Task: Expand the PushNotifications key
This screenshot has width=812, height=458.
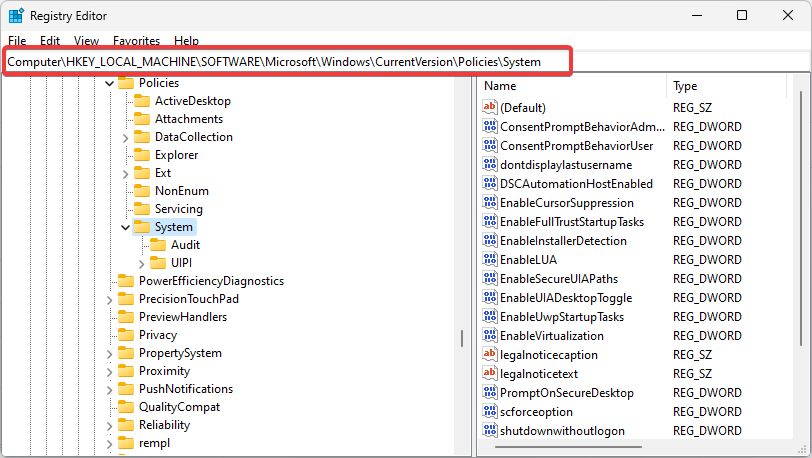Action: (109, 390)
